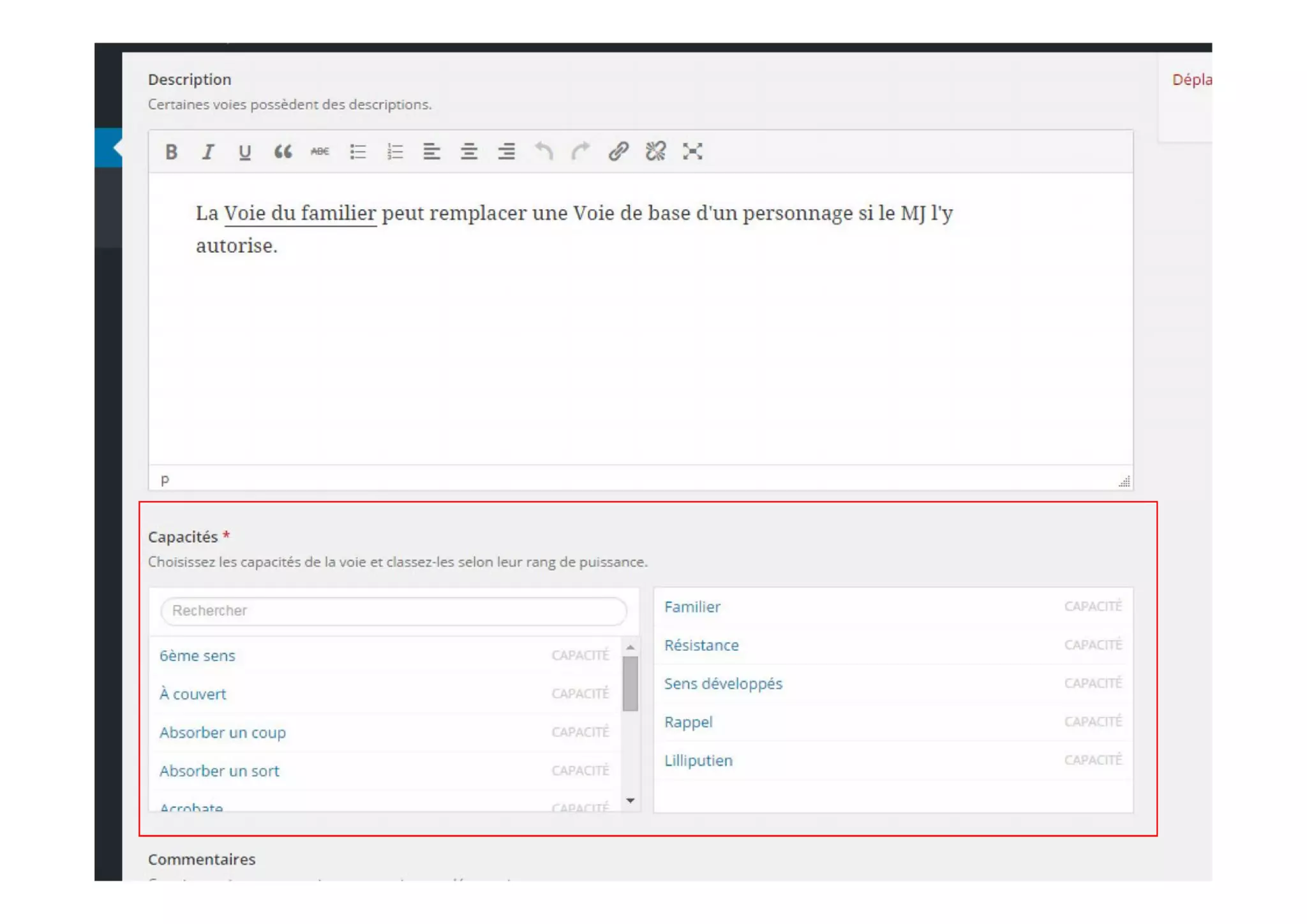Screen dimensions: 1307x924
Task: Create a bulleted list
Action: pyautogui.click(x=357, y=152)
